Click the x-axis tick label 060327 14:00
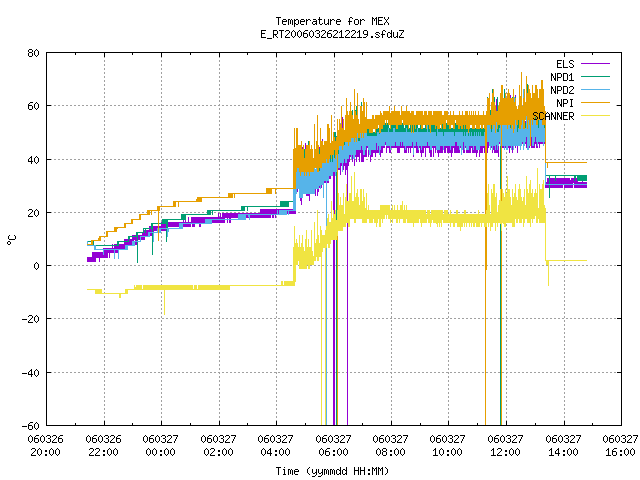The image size is (640, 480). (563, 446)
